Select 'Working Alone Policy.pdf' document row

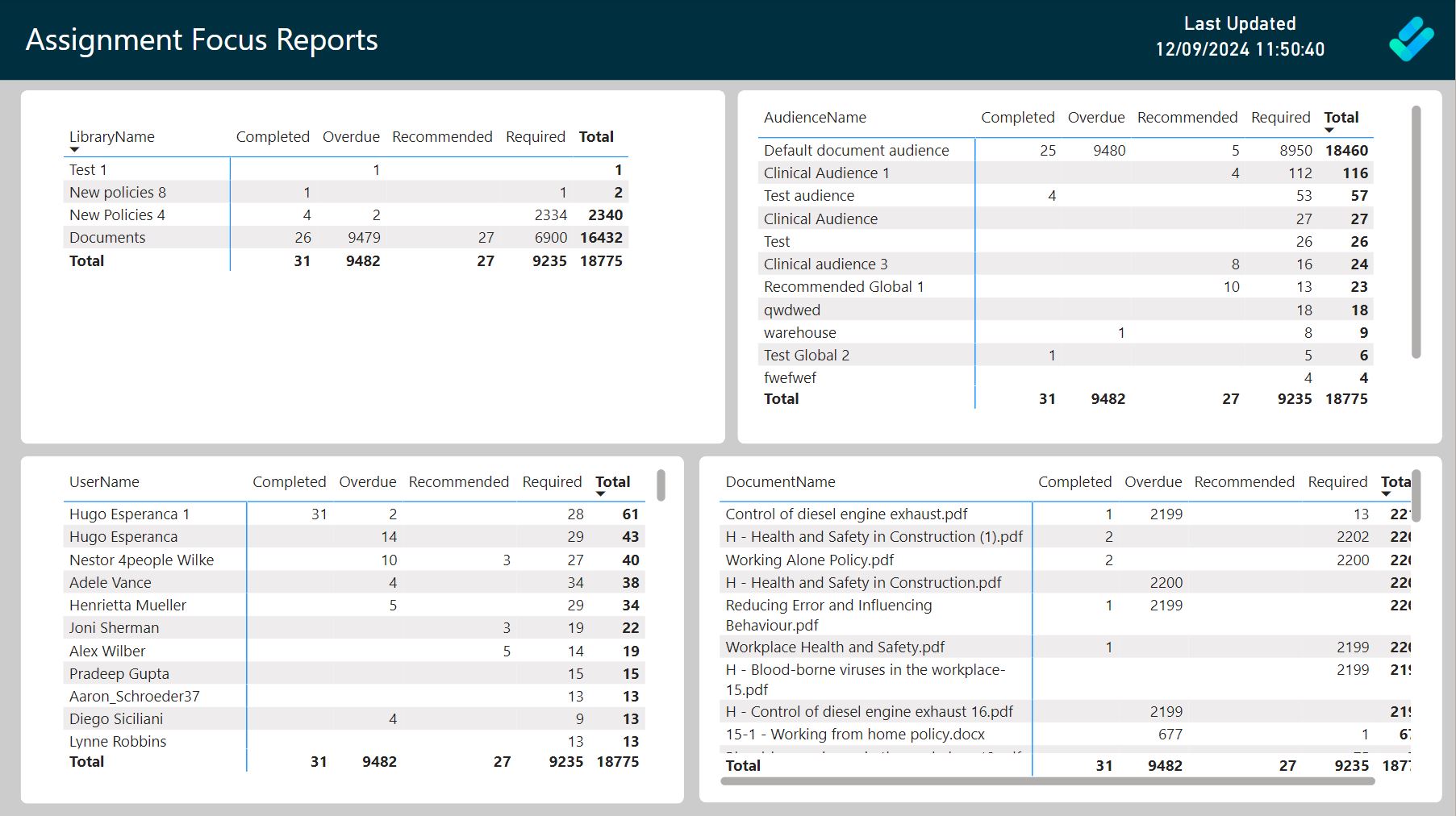(1065, 560)
